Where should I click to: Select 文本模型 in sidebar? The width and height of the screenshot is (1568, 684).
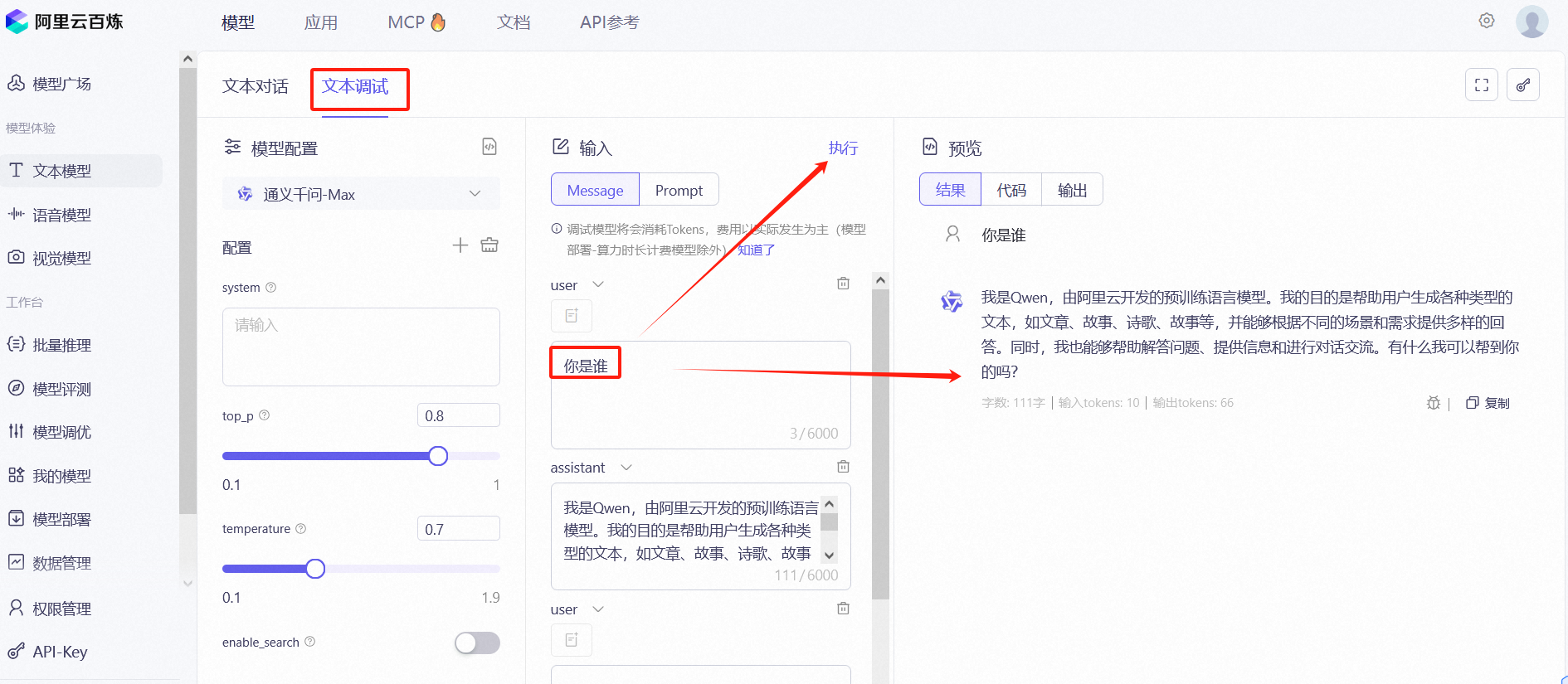[x=81, y=171]
